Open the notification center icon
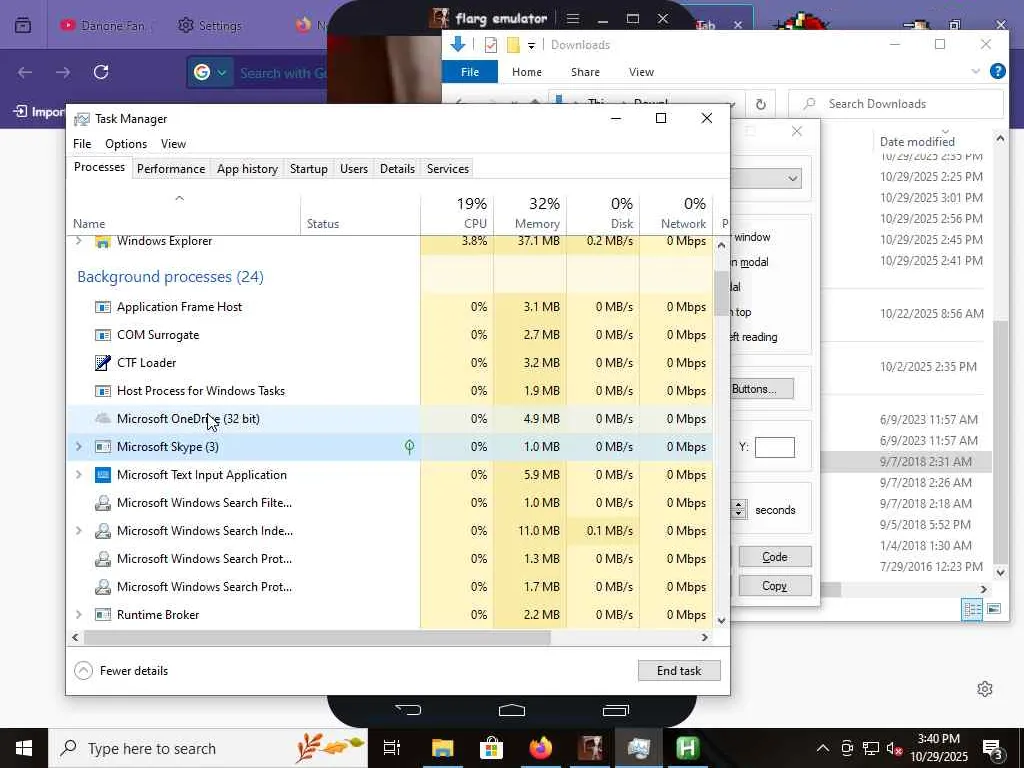 (x=993, y=750)
